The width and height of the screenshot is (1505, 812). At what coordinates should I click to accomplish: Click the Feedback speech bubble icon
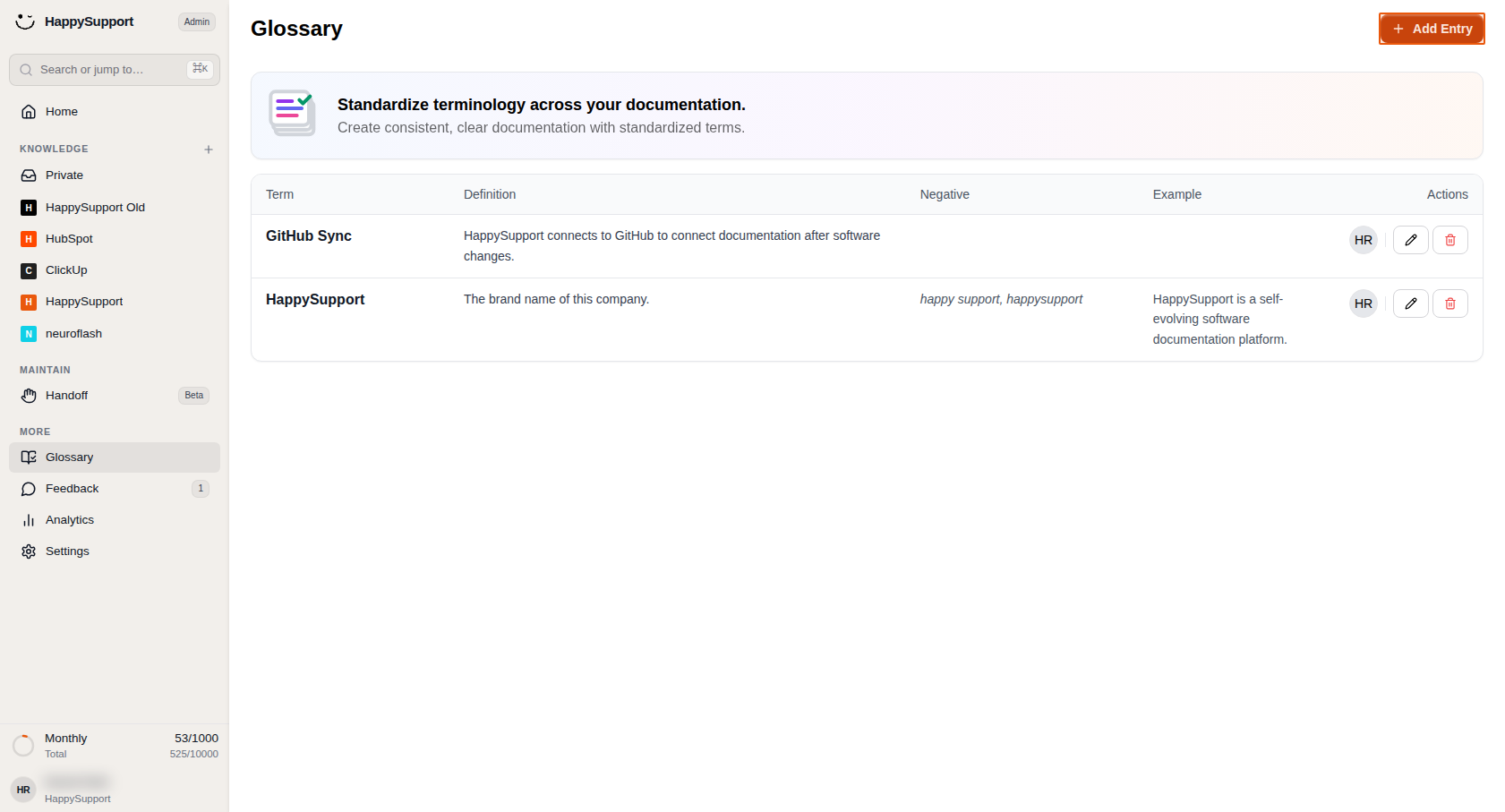[x=29, y=489]
